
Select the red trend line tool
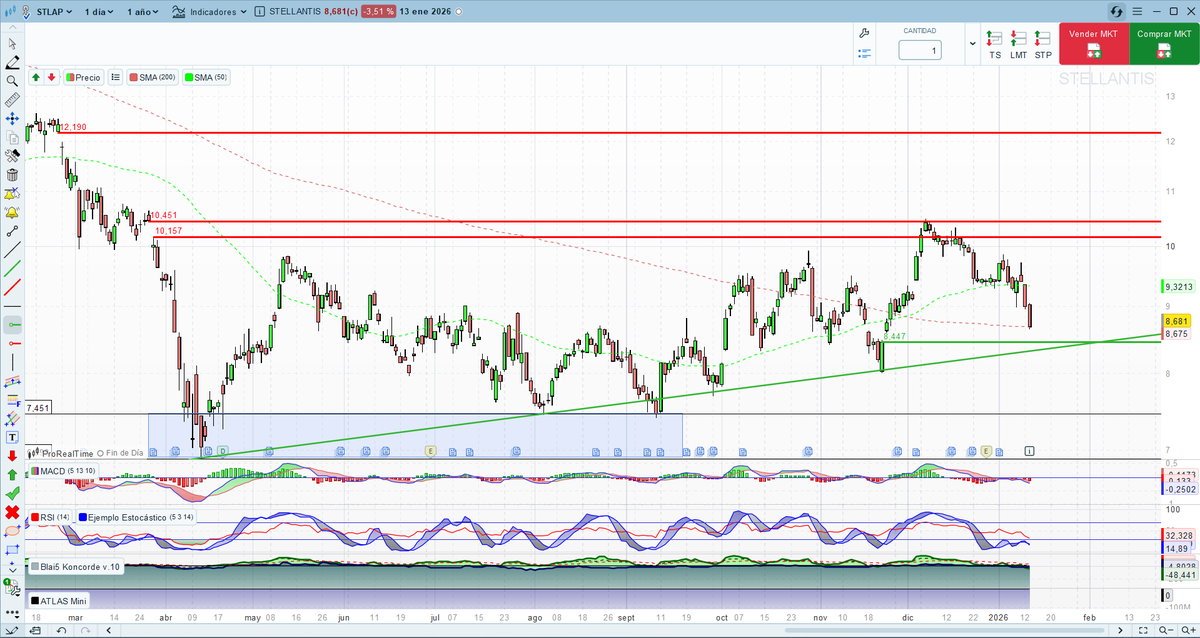[x=12, y=287]
